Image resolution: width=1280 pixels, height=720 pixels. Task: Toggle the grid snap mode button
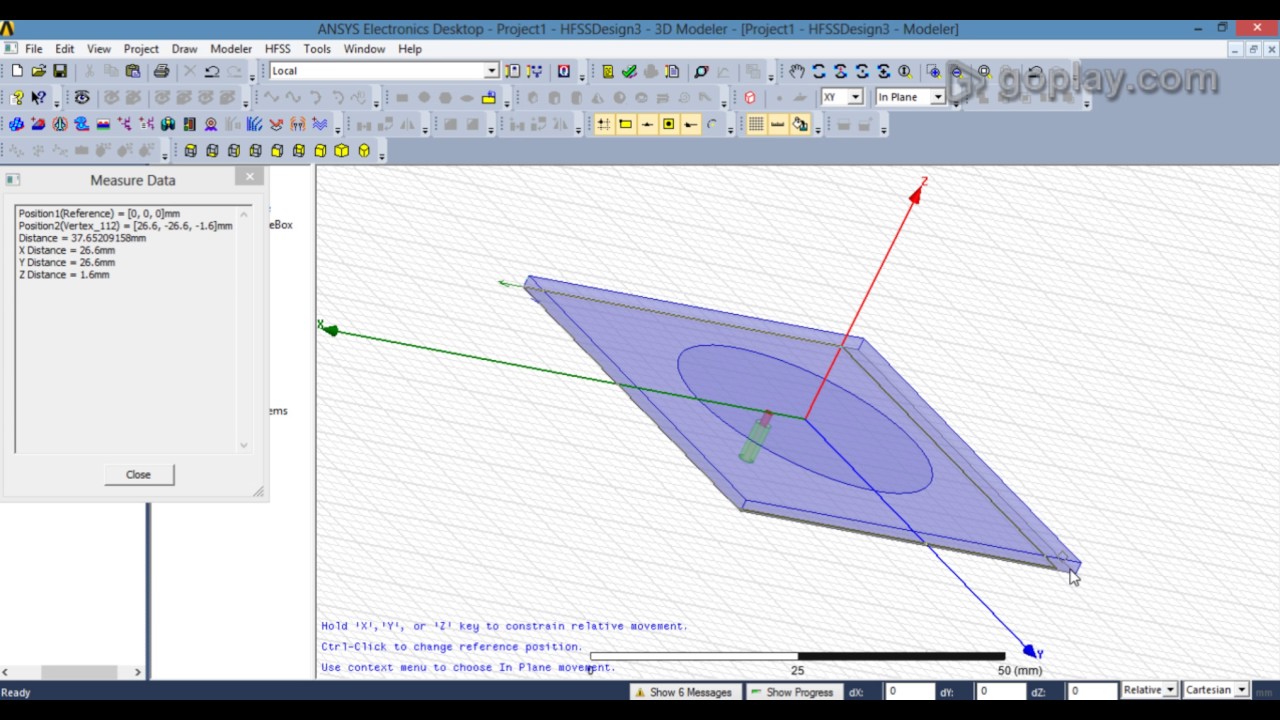pos(604,124)
